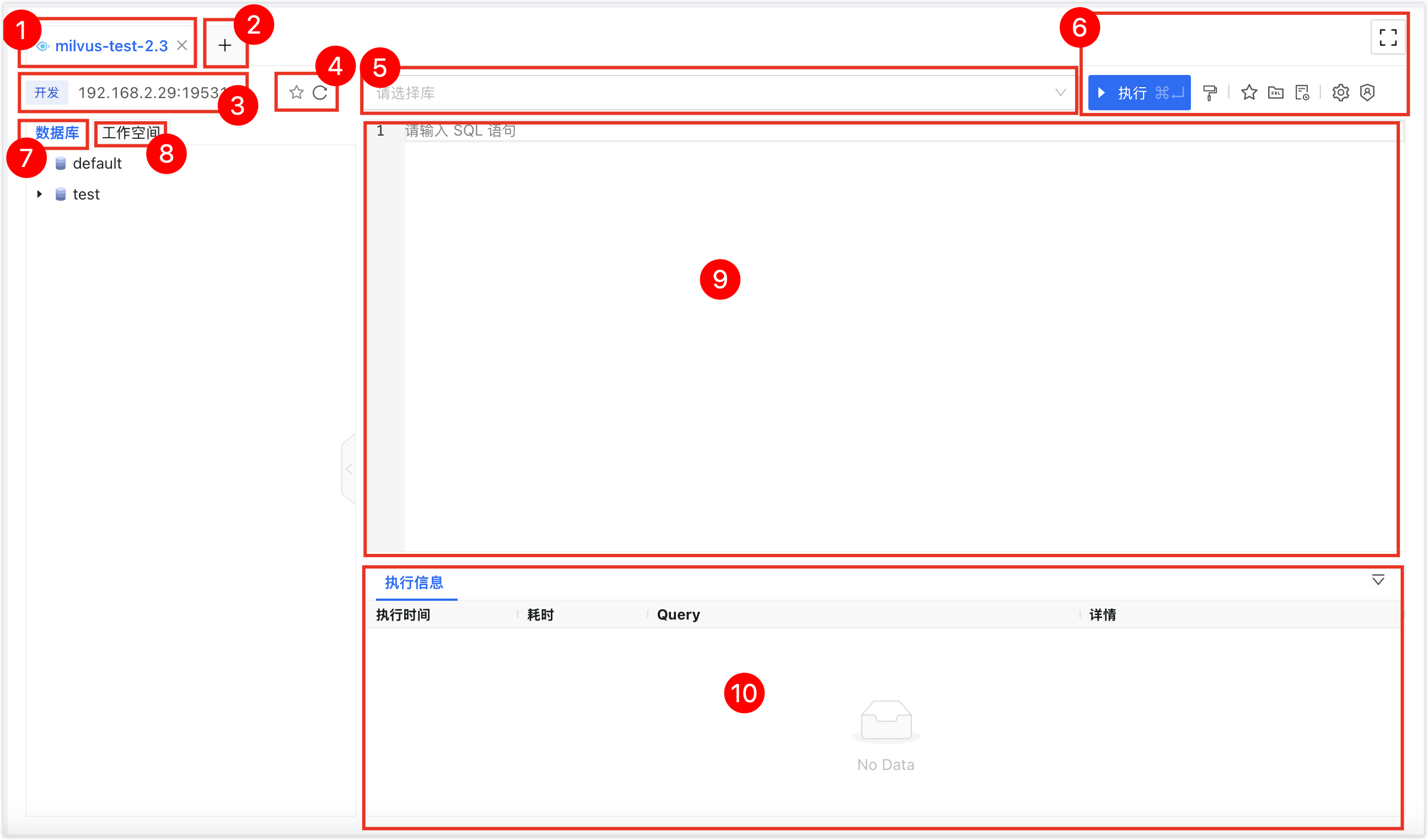Open the saved SQL folder icon

point(1276,93)
